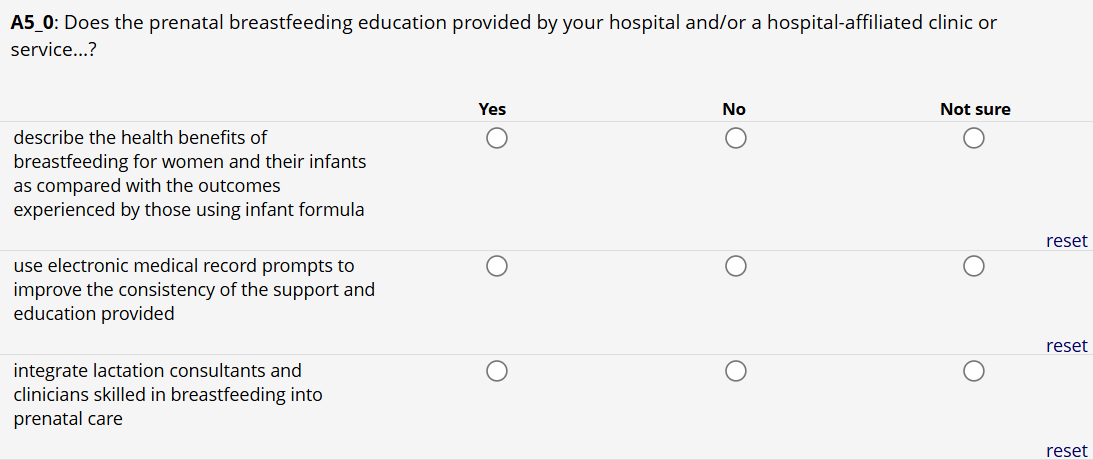Select Yes for integrating lactation consultants
Image resolution: width=1093 pixels, height=460 pixels.
tap(496, 371)
